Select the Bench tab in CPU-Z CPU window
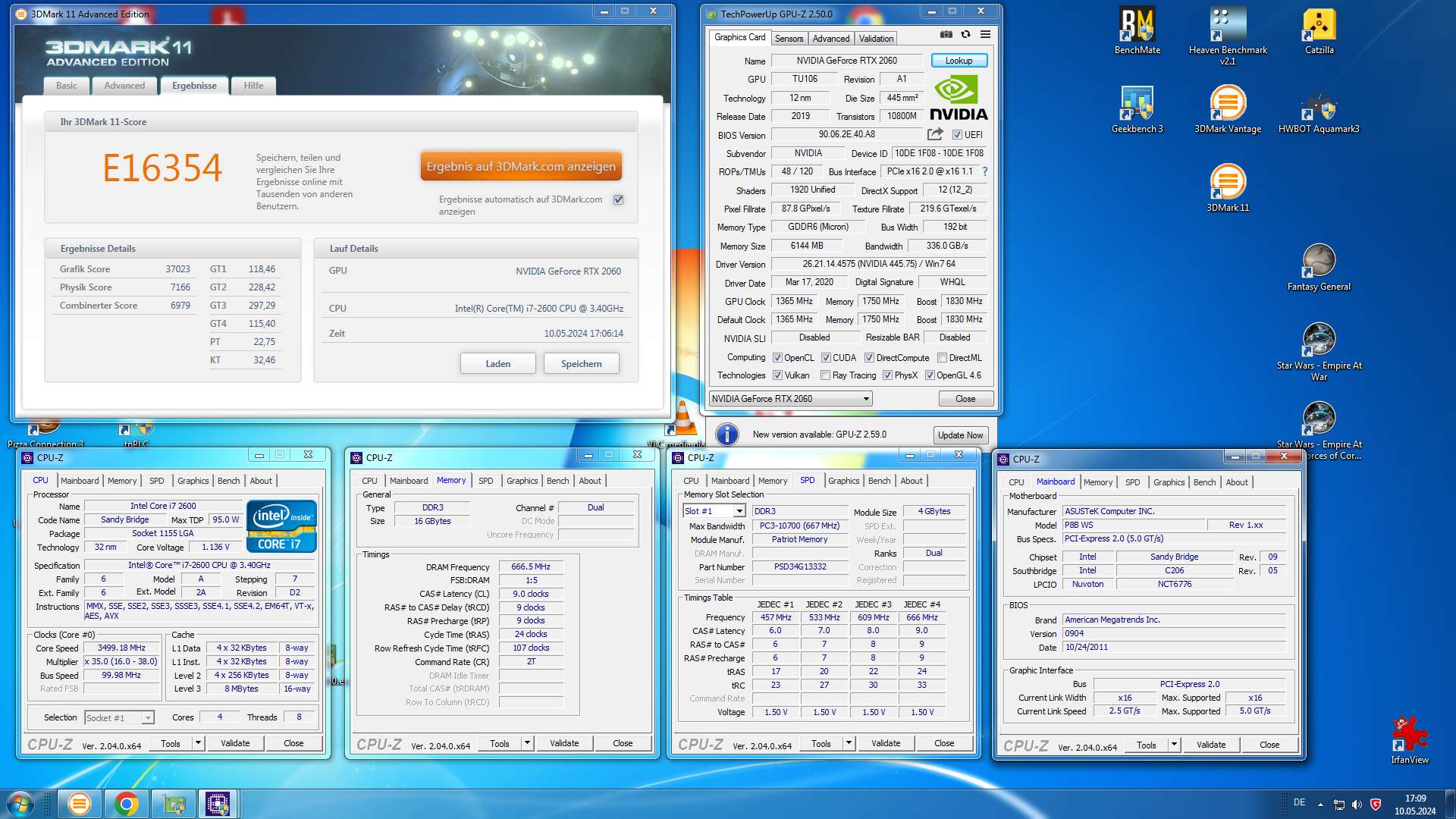This screenshot has width=1456, height=819. tap(228, 481)
